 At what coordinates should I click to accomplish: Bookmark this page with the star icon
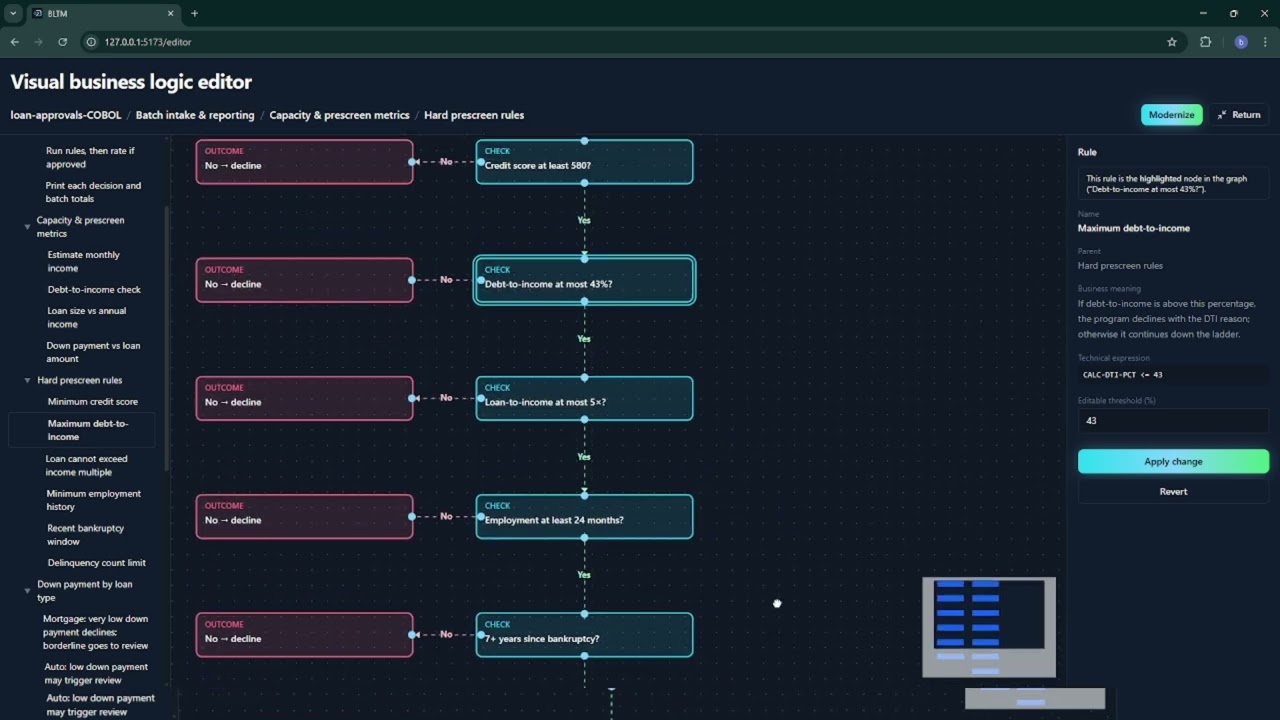pos(1172,42)
